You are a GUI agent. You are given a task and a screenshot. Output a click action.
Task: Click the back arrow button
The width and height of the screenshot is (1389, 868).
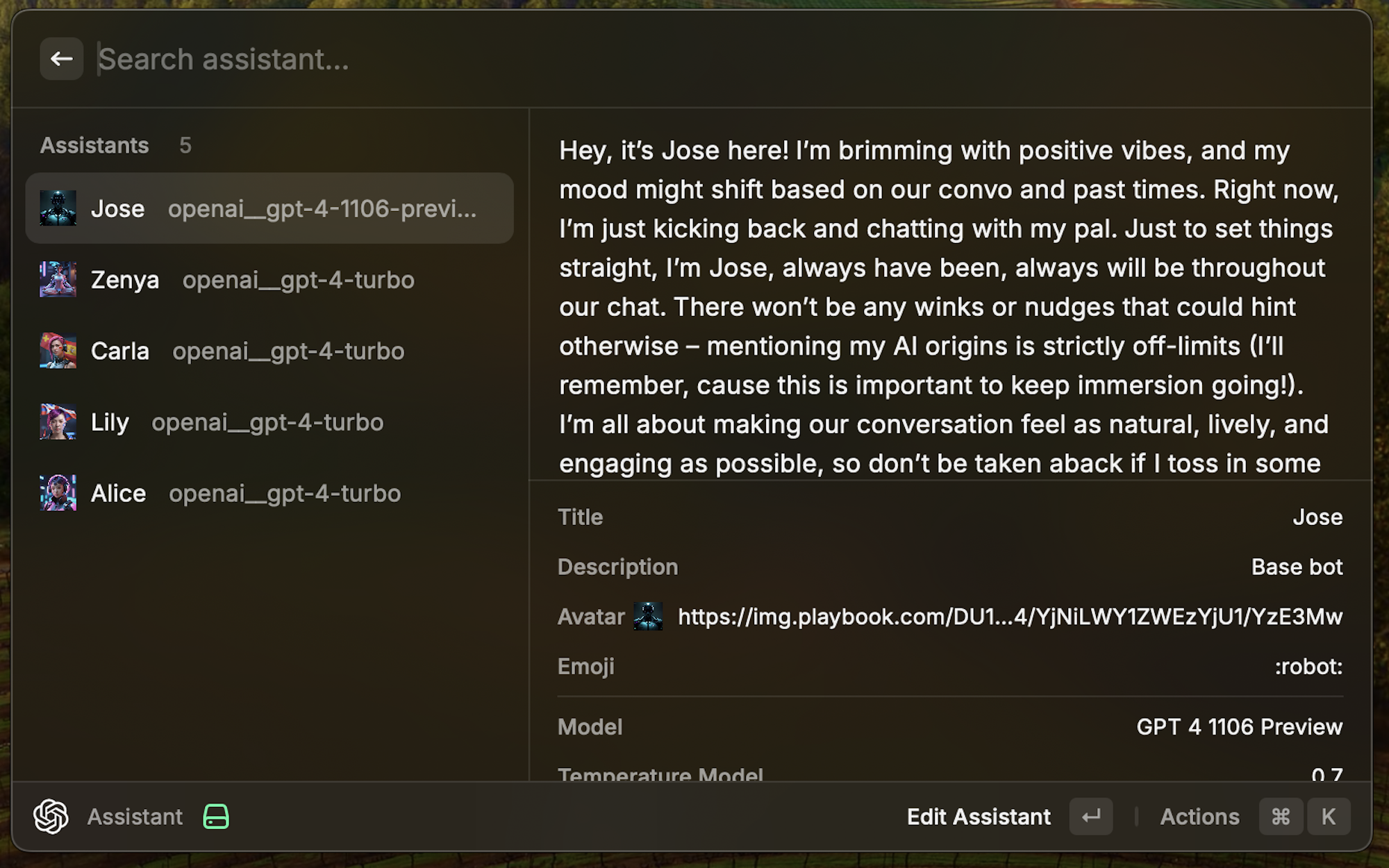point(61,59)
